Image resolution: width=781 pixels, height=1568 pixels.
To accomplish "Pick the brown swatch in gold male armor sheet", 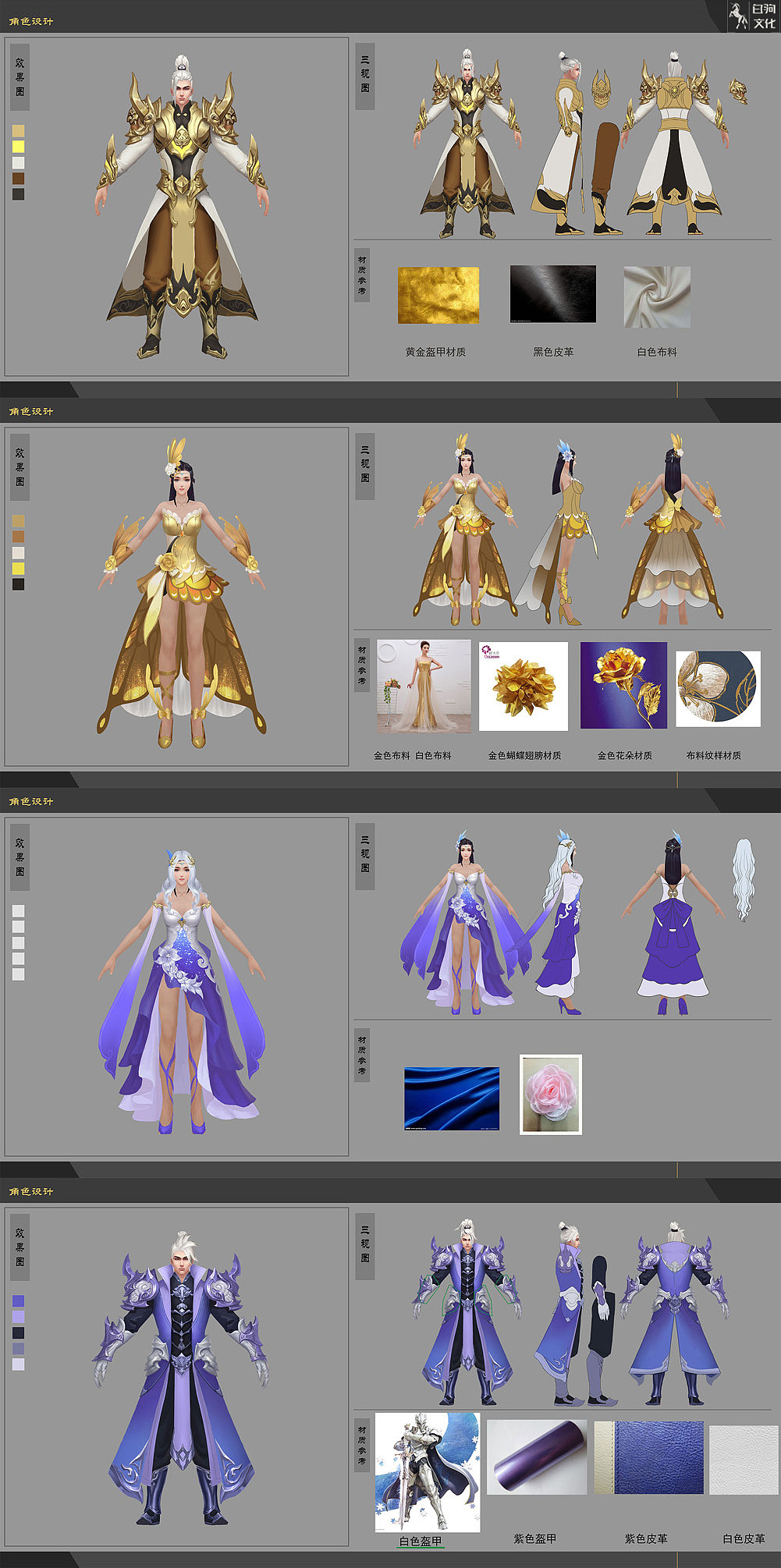I will 18,179.
